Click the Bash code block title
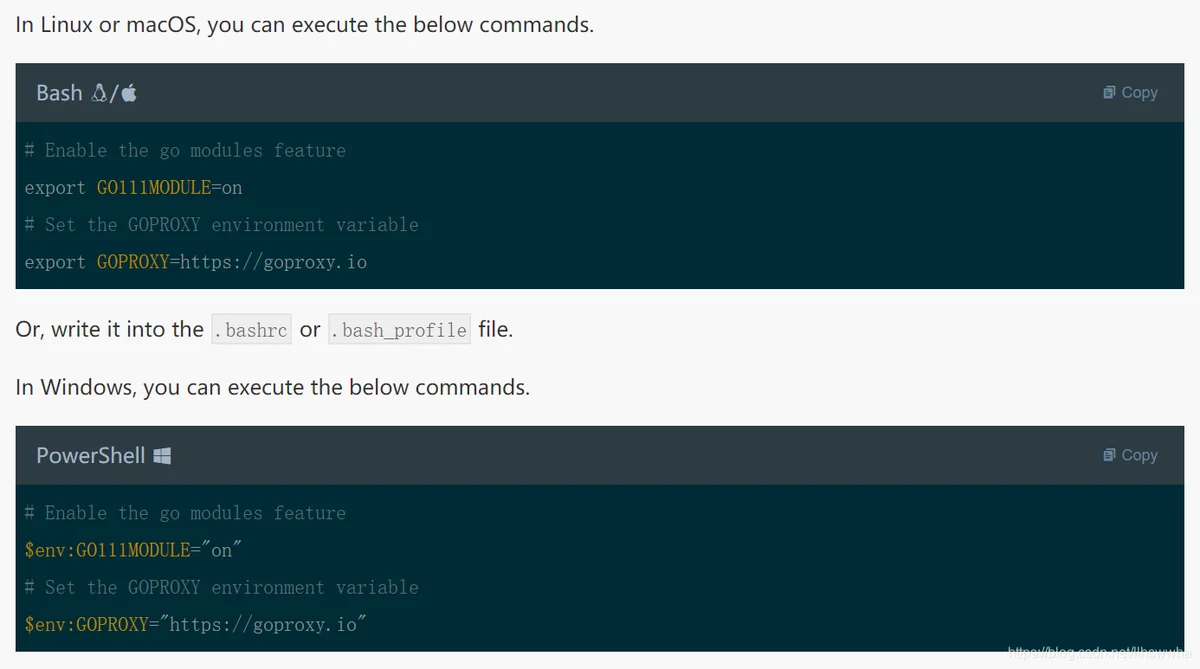This screenshot has width=1200, height=669. (x=59, y=93)
